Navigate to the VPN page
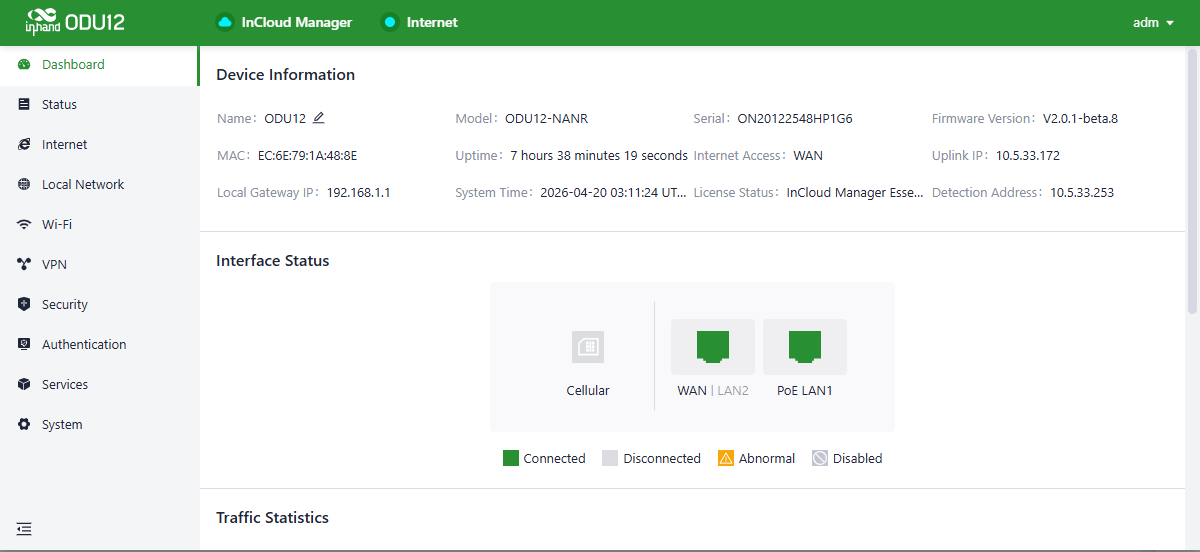 click(54, 265)
